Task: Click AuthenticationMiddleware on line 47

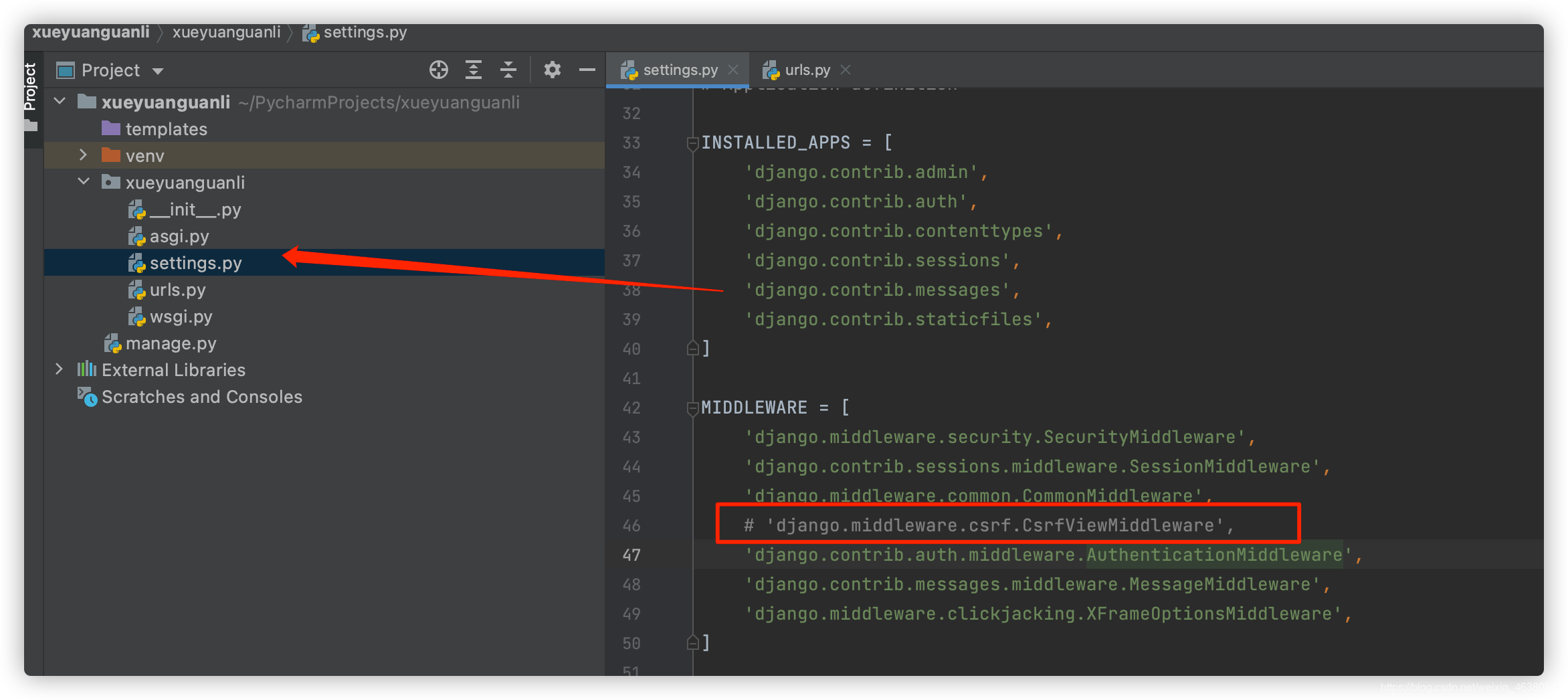Action: pos(1215,555)
